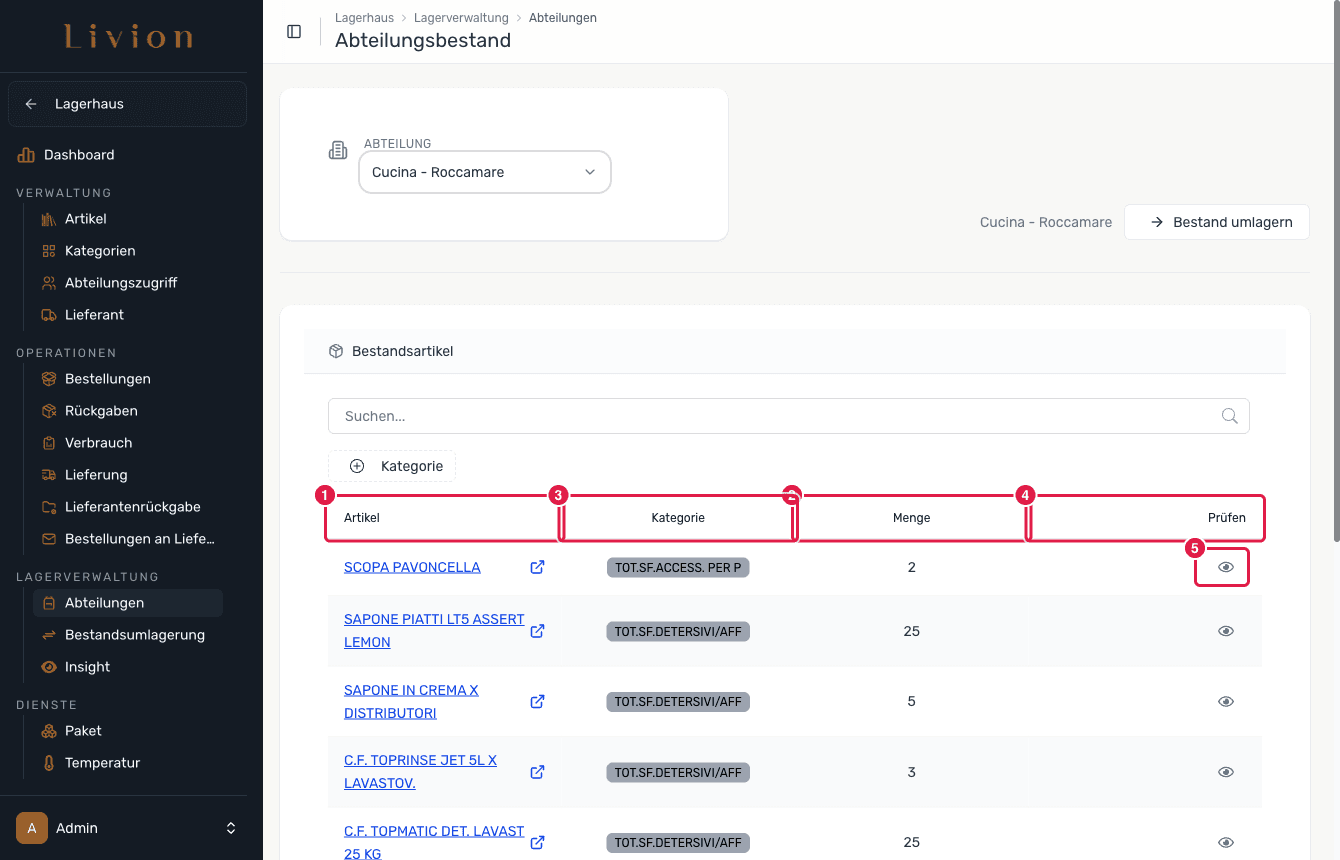Click the page vertical scrollbar
Viewport: 1340px width, 860px height.
[x=1335, y=270]
